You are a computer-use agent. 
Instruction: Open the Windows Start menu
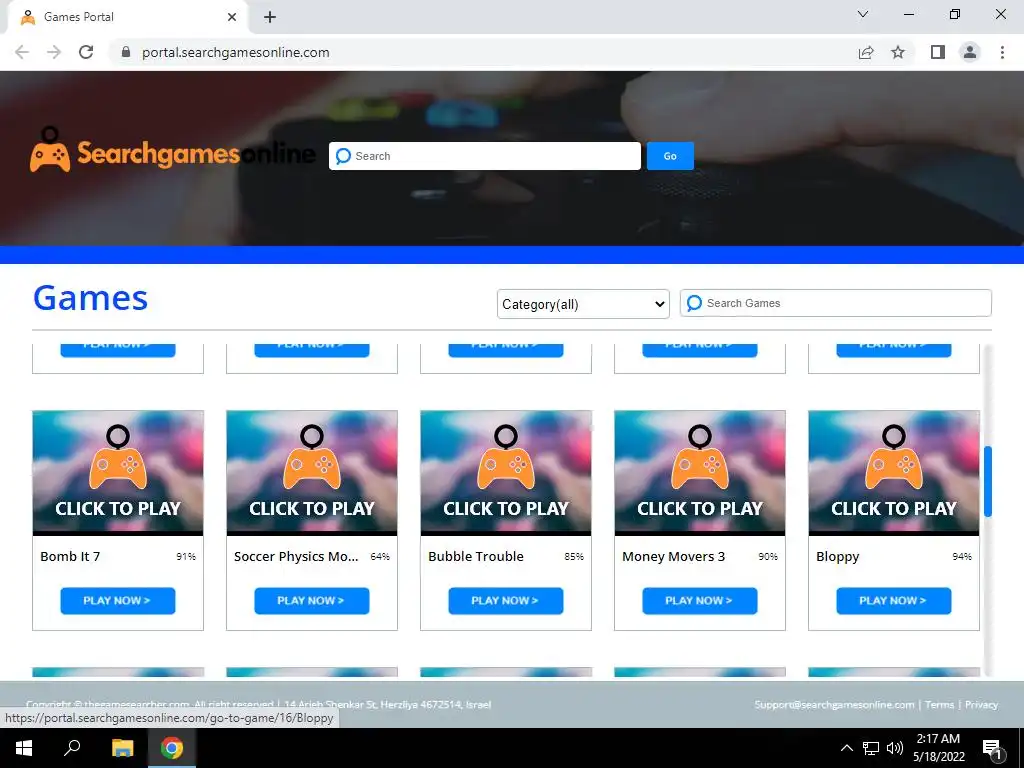[x=24, y=748]
